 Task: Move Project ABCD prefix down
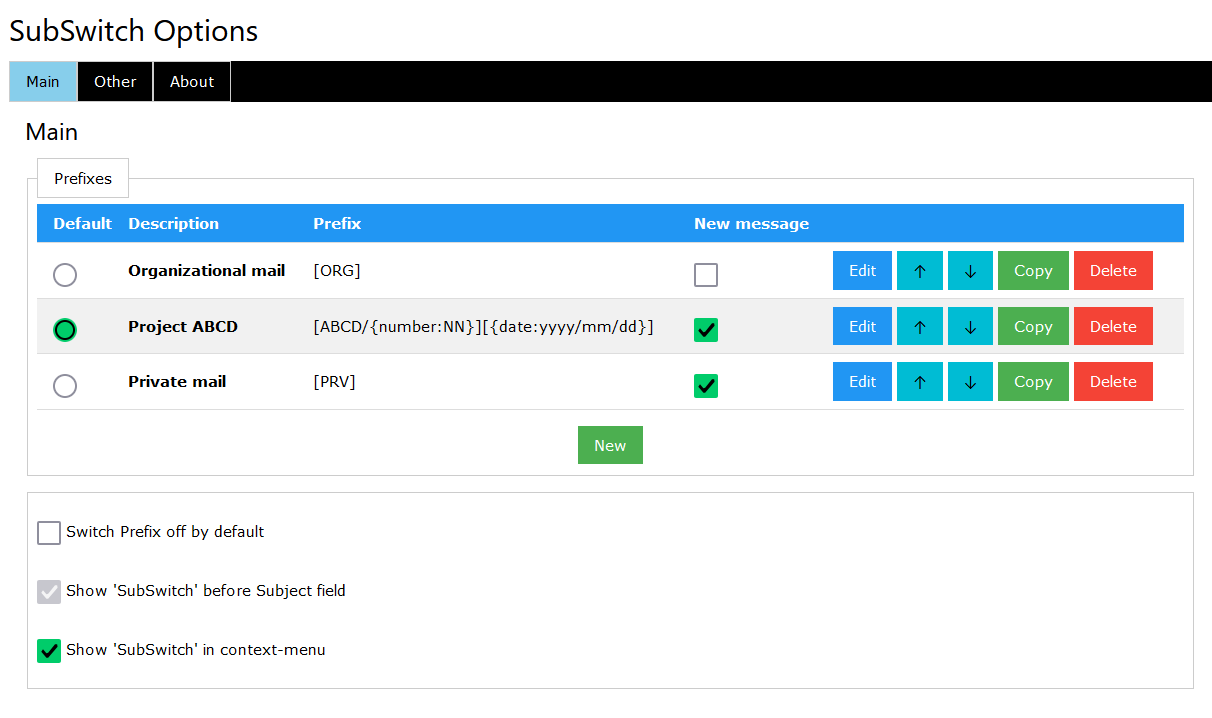click(x=970, y=326)
